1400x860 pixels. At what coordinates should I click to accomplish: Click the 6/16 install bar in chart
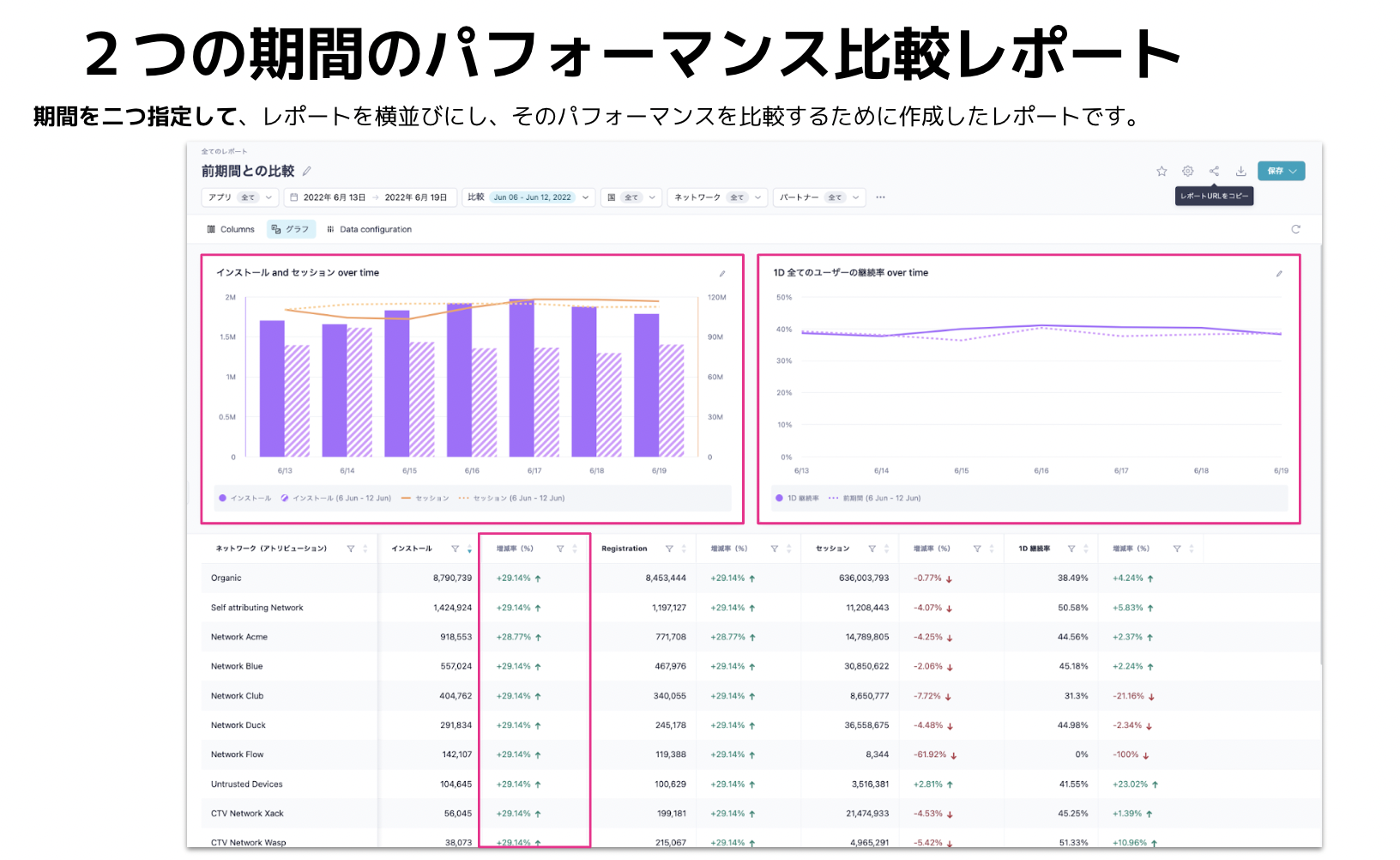[459, 380]
